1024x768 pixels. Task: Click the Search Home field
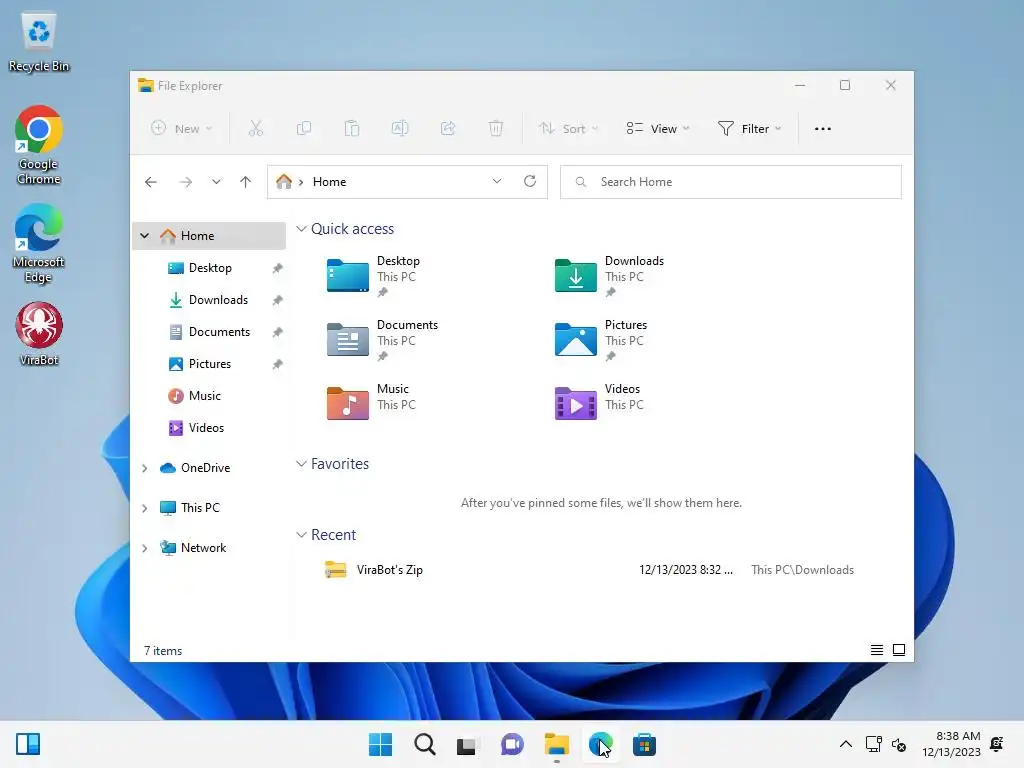(731, 182)
